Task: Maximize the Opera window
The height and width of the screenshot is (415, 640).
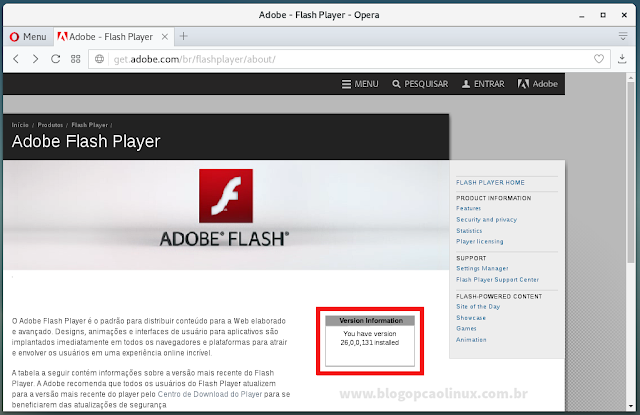Action: point(603,15)
